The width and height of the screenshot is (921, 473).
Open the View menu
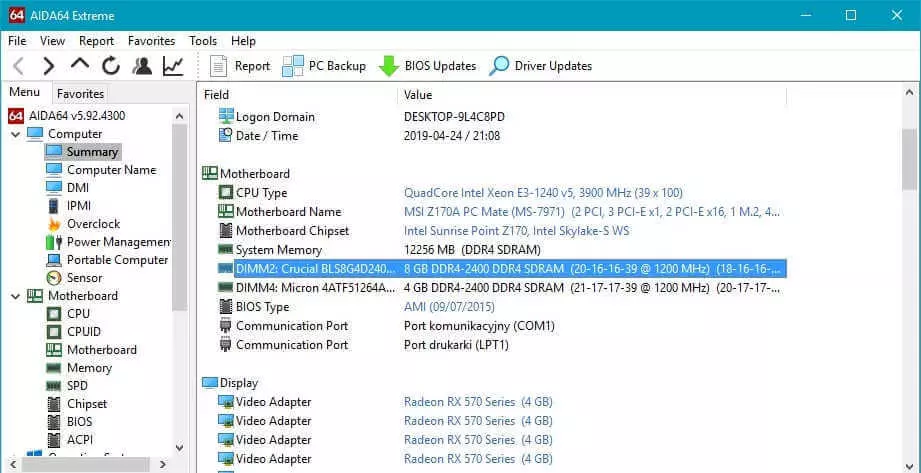point(52,41)
